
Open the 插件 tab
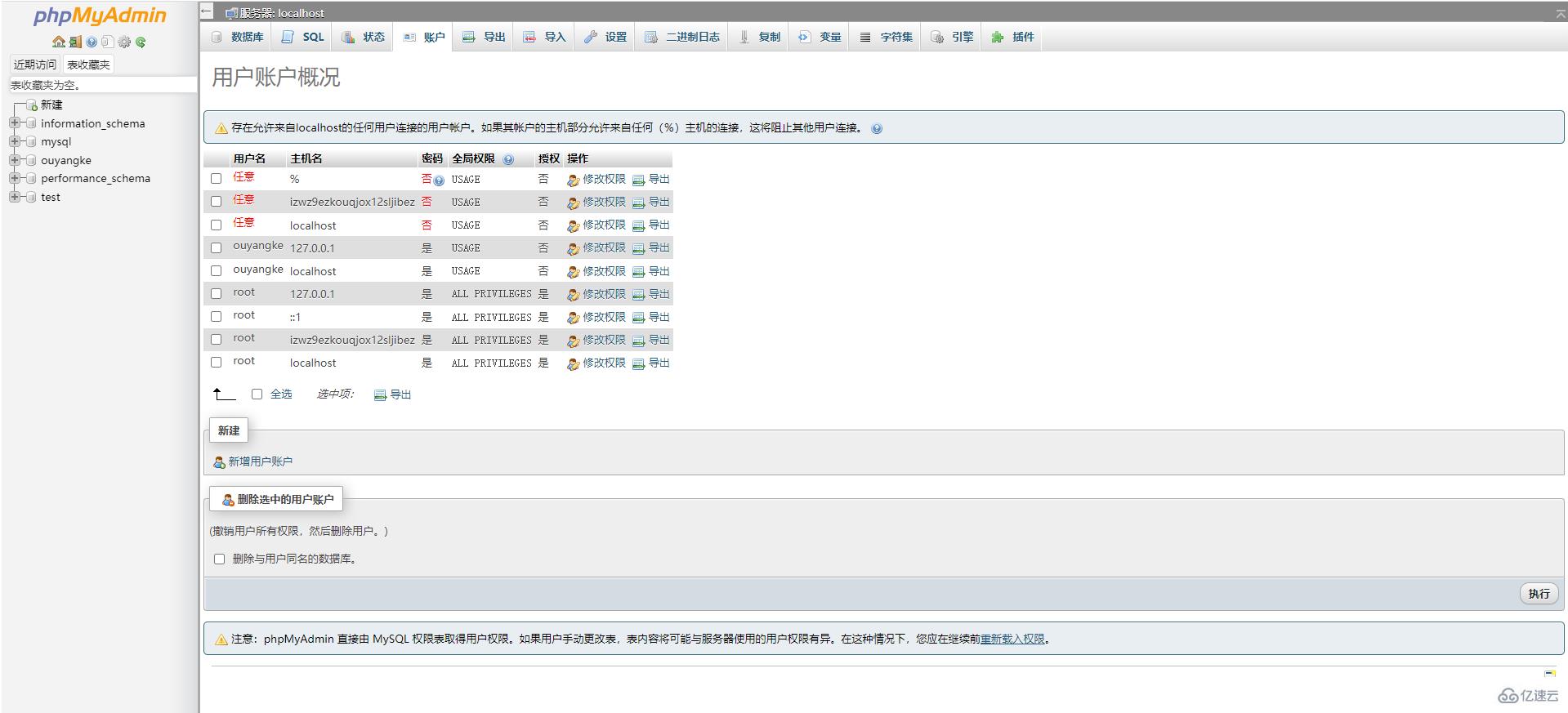tap(1012, 37)
